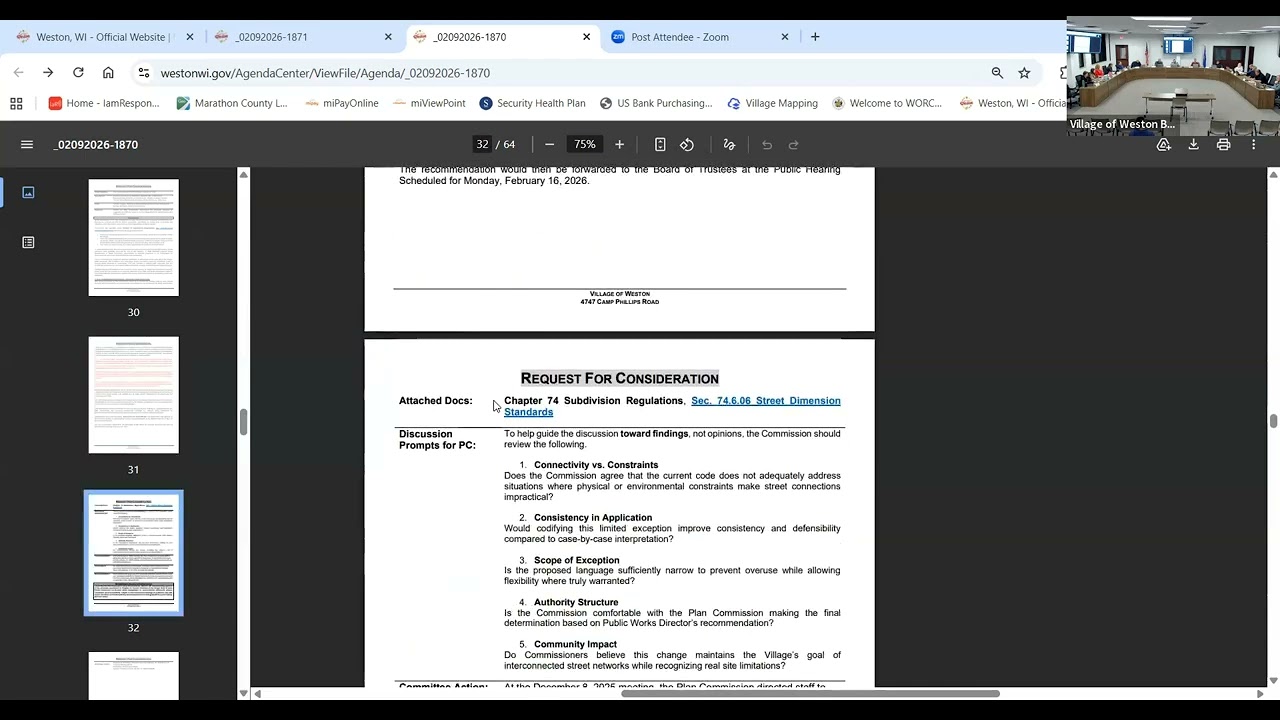Show page thumbnails view in sidebar

(x=28, y=192)
